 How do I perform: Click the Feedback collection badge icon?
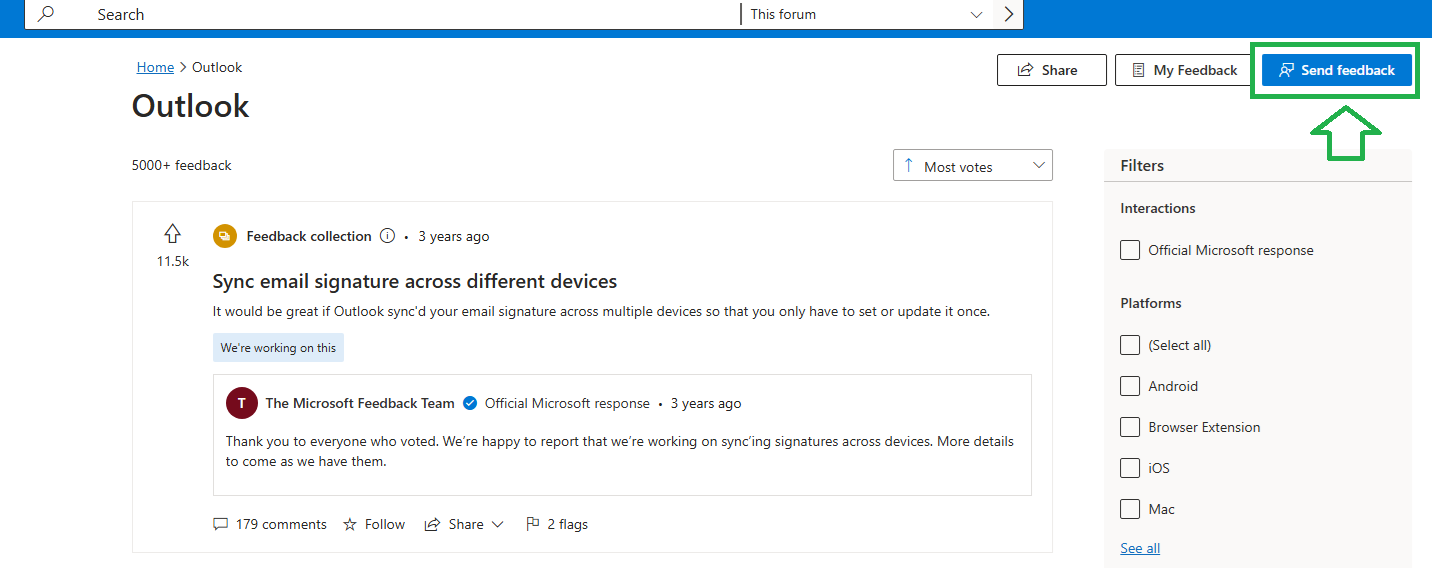(225, 237)
